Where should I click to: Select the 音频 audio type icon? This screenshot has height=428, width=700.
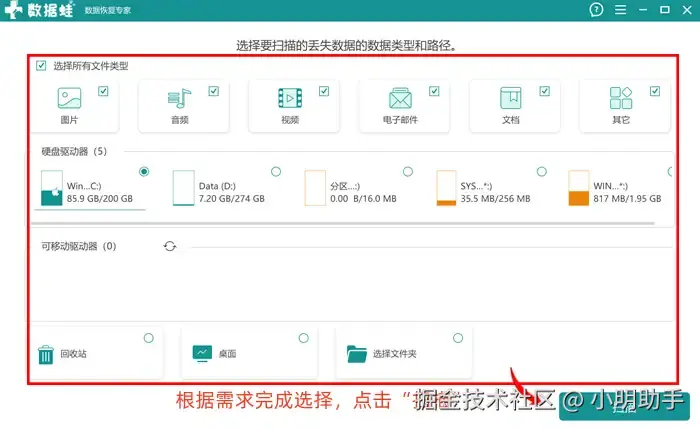179,98
